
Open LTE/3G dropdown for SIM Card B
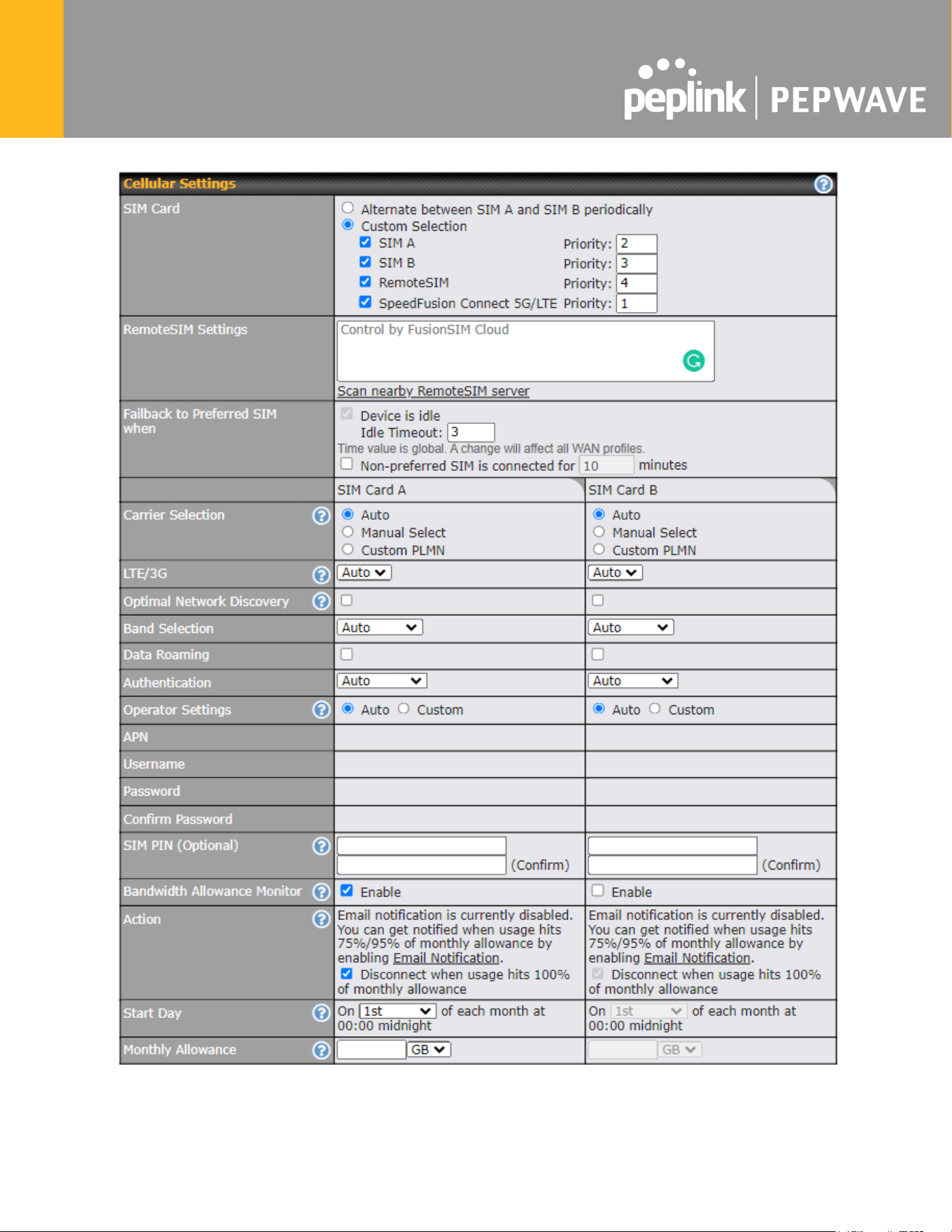pyautogui.click(x=615, y=572)
